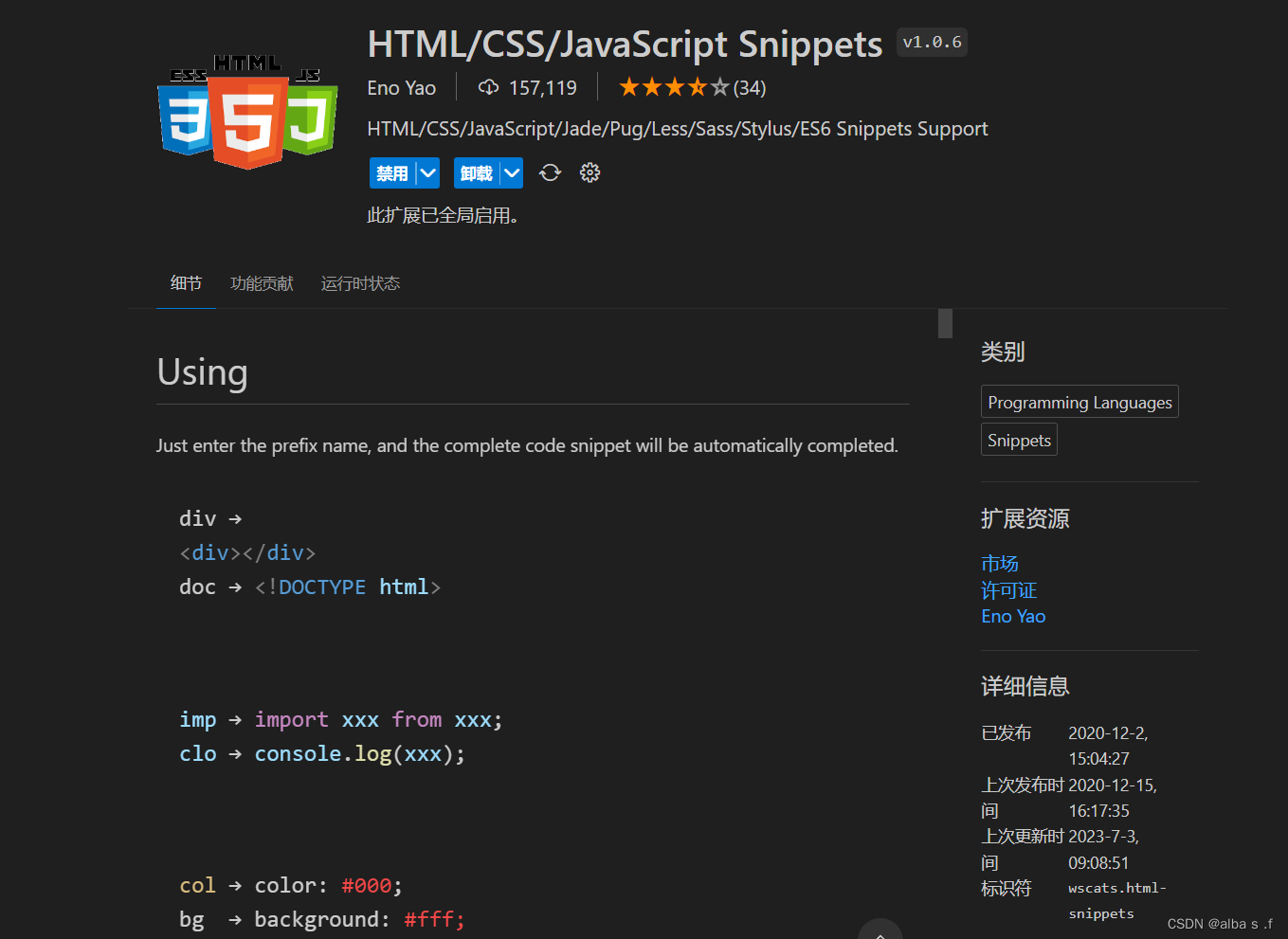Click the extension title HTML/CSS/JavaScript Snippets

pos(625,44)
